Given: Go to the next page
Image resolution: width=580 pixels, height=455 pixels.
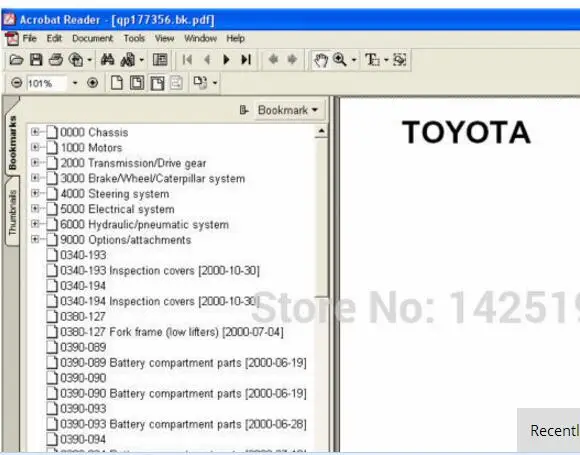Looking at the screenshot, I should tap(226, 60).
